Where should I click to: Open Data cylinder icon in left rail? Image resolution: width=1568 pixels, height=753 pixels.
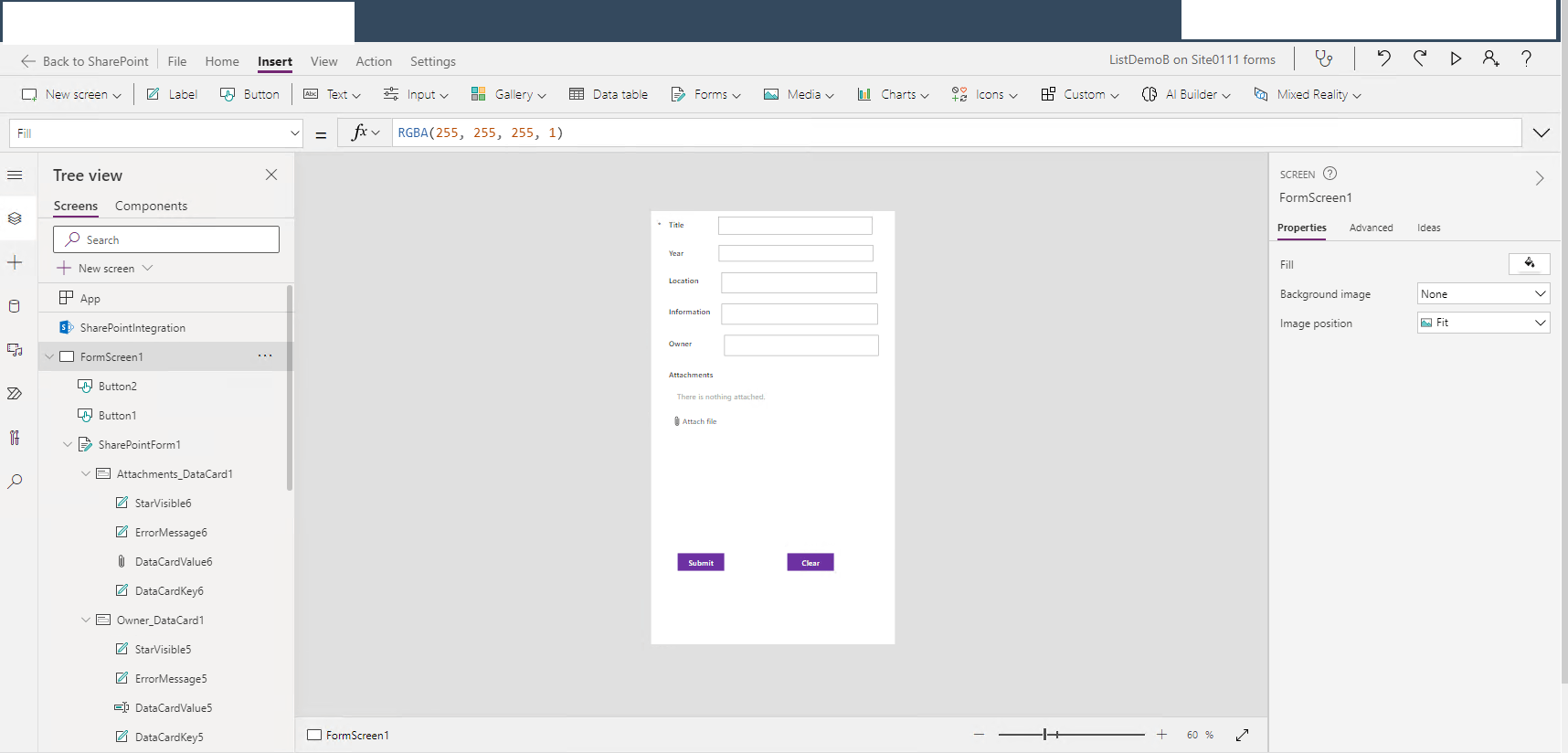(x=15, y=306)
